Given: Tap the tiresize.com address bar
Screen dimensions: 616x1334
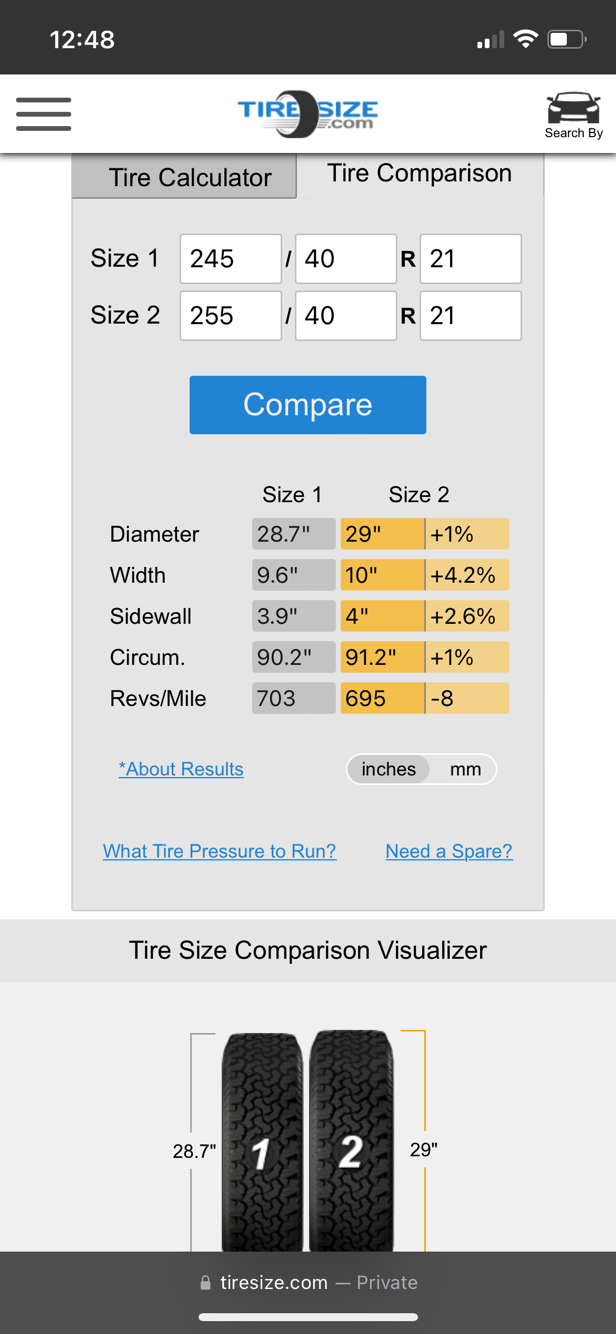Looking at the screenshot, I should pyautogui.click(x=308, y=1283).
